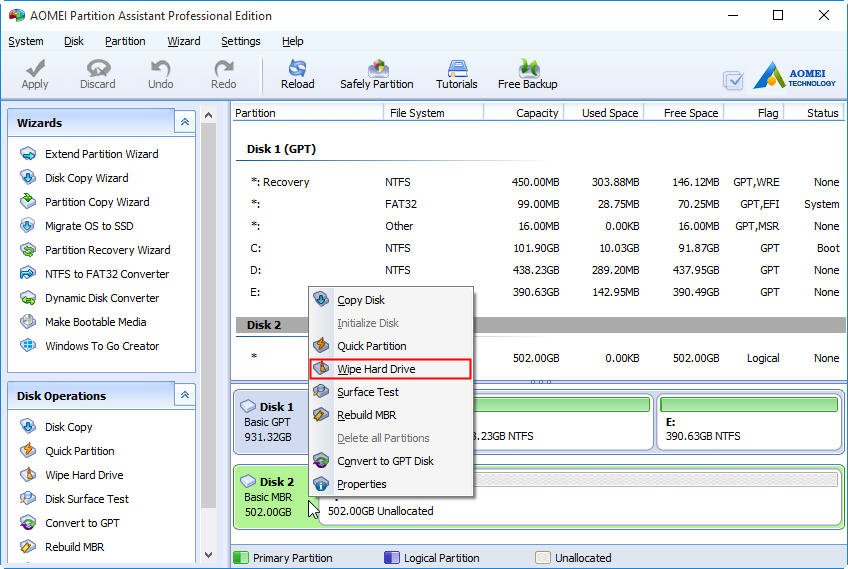
Task: Collapse the Wizards panel
Action: click(185, 122)
